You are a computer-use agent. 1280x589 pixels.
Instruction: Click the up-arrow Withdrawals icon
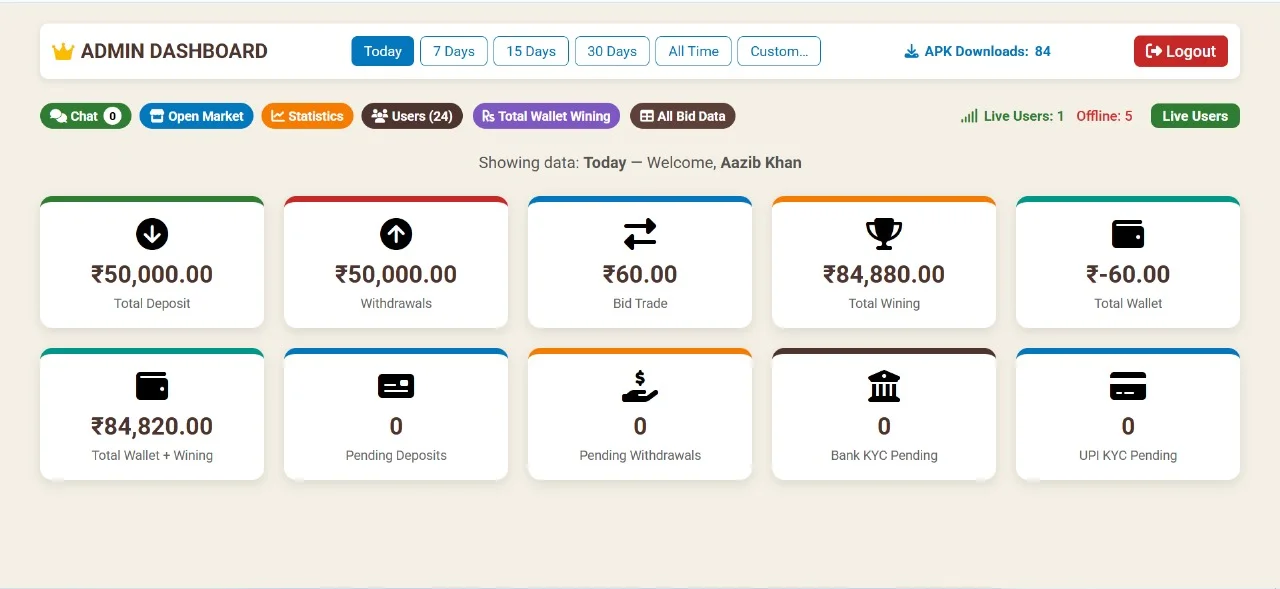[396, 234]
